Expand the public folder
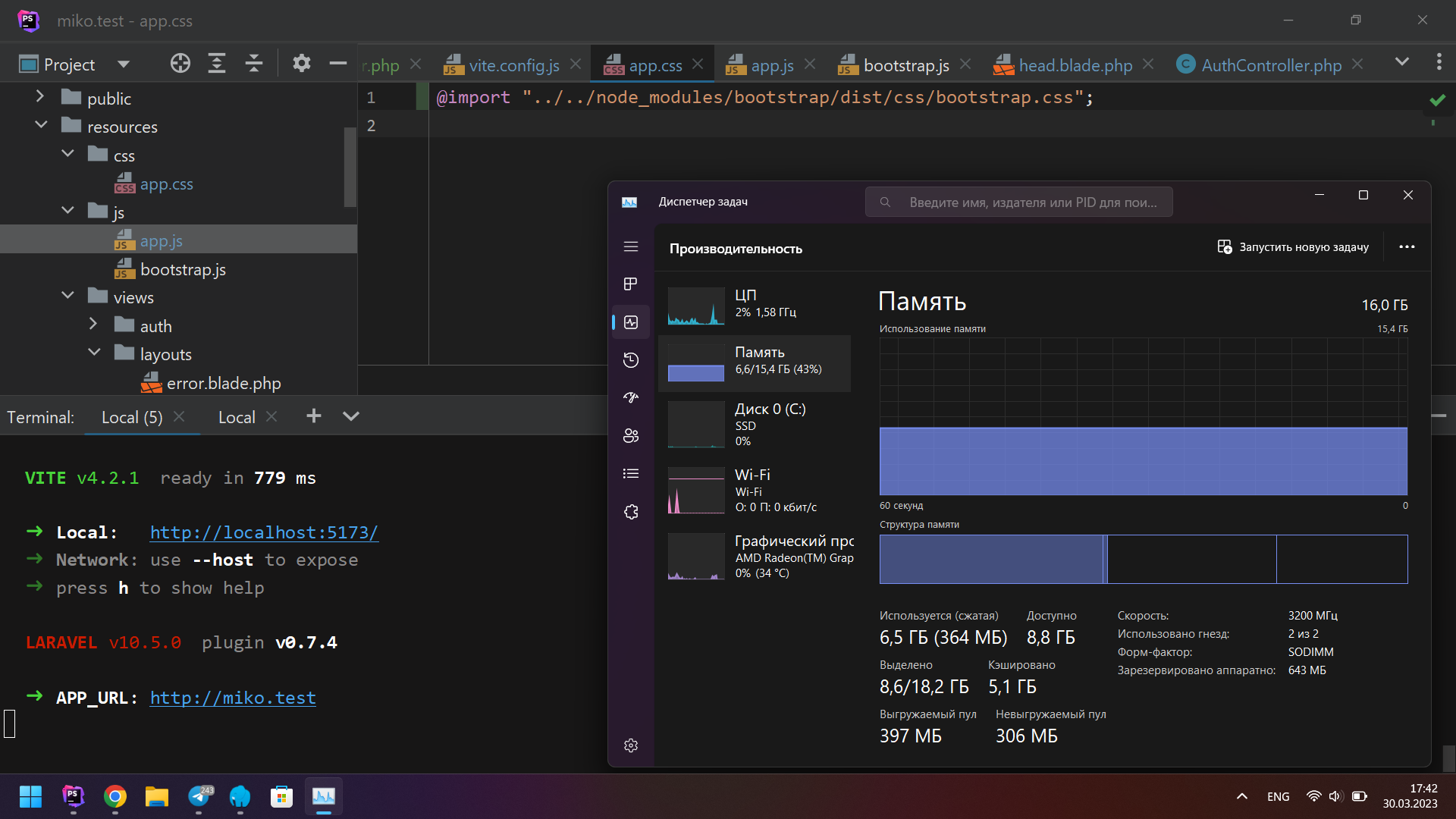Viewport: 1456px width, 819px height. (x=40, y=97)
